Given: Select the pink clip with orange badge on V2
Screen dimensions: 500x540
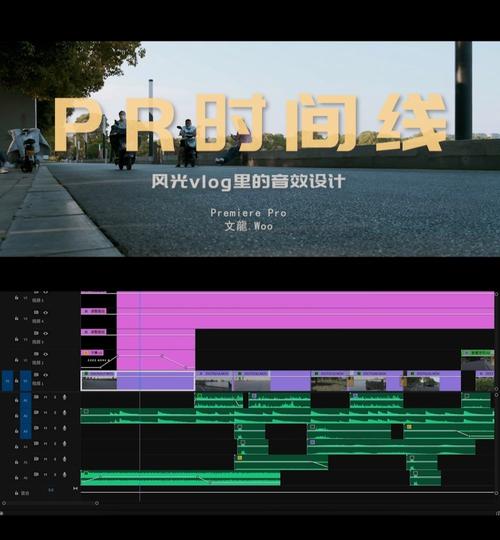Looking at the screenshot, I should (x=92, y=353).
